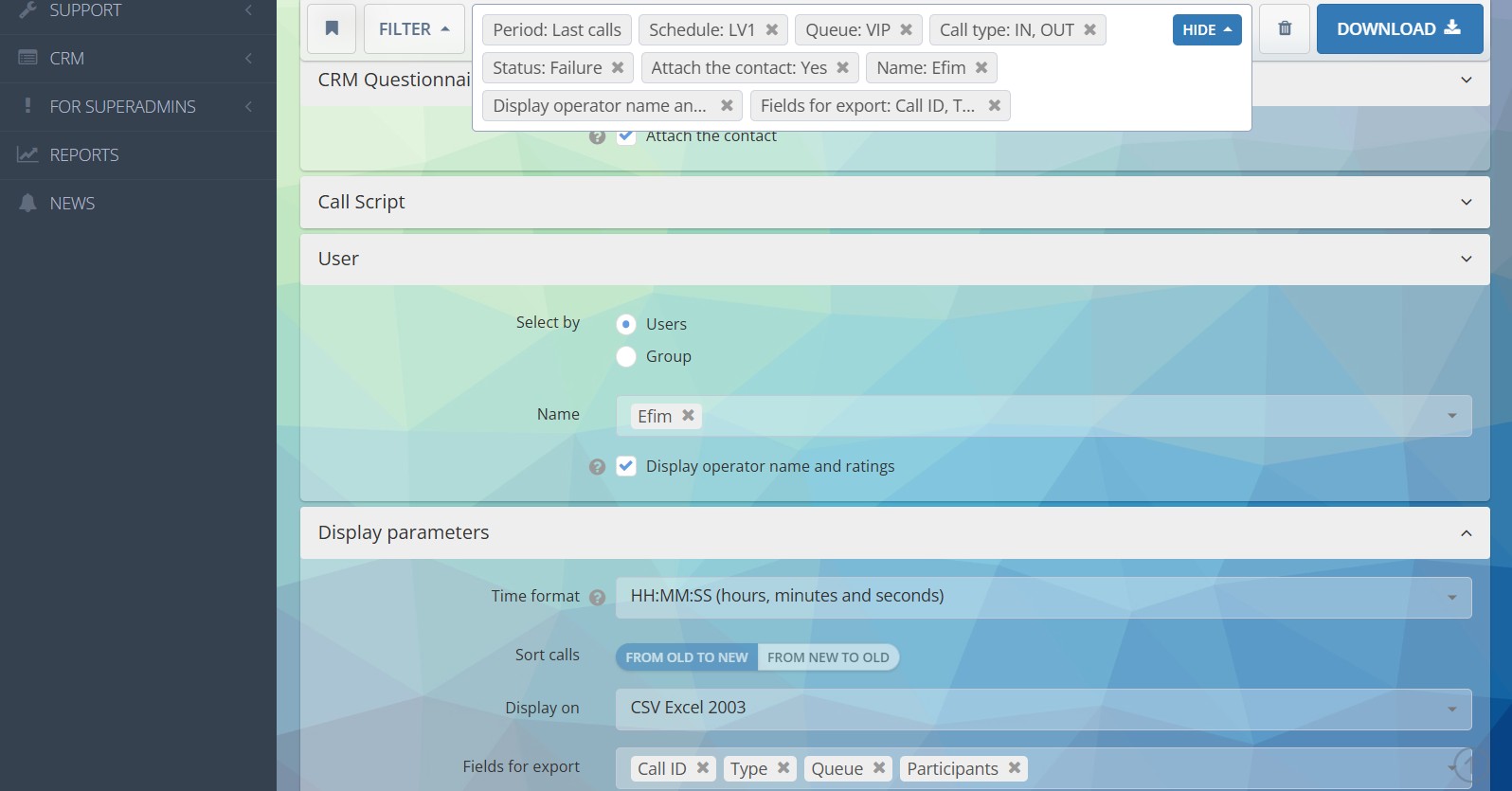The height and width of the screenshot is (791, 1512).
Task: Expand the CRM sidebar menu
Action: [138, 59]
